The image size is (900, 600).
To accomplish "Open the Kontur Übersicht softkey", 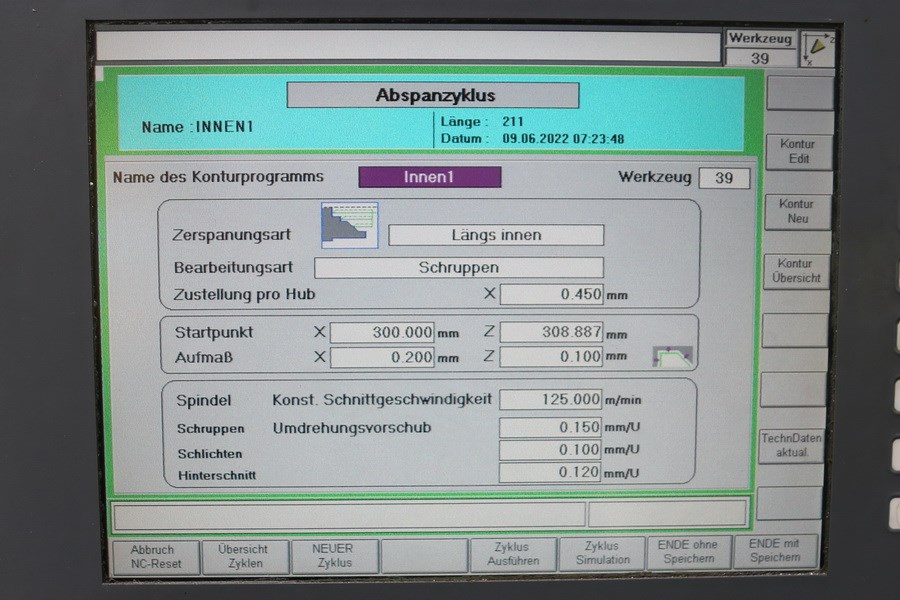I will tap(796, 270).
